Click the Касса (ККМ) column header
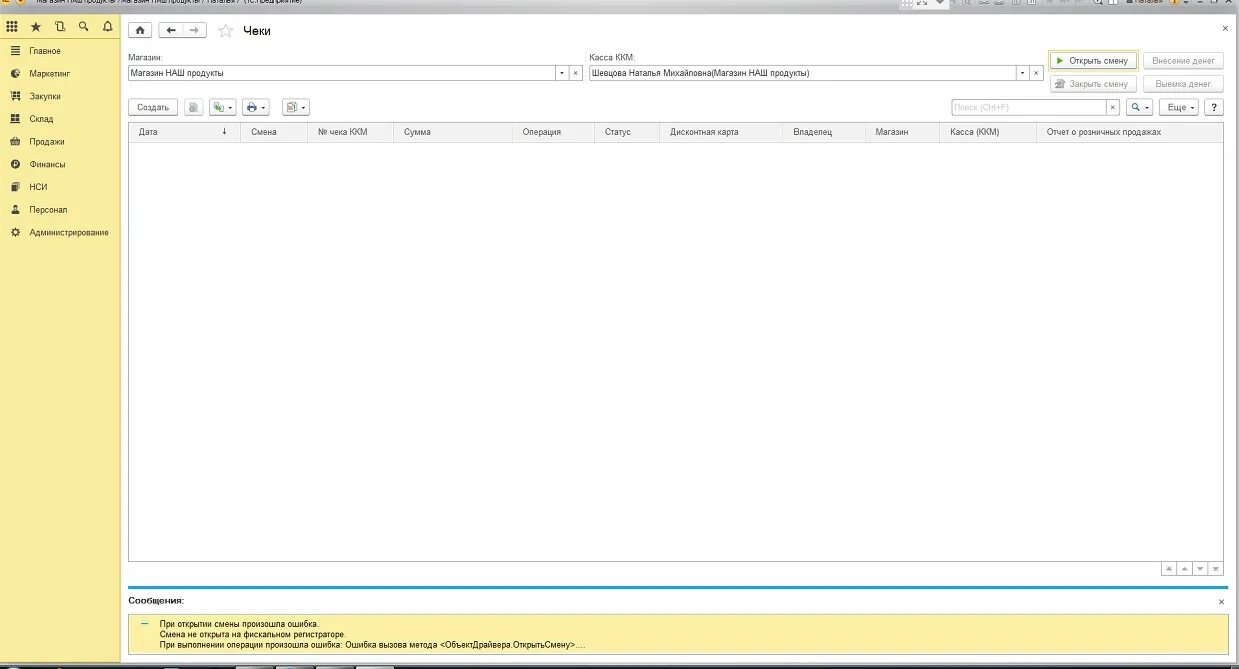 [x=988, y=132]
